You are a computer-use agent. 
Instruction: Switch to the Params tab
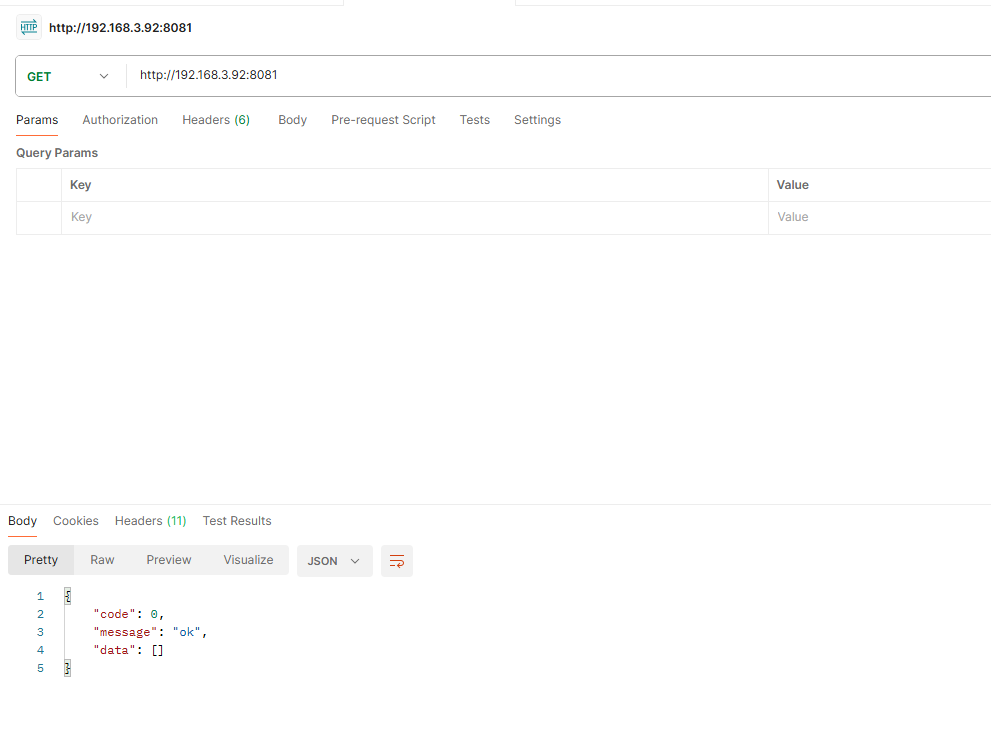pyautogui.click(x=37, y=120)
